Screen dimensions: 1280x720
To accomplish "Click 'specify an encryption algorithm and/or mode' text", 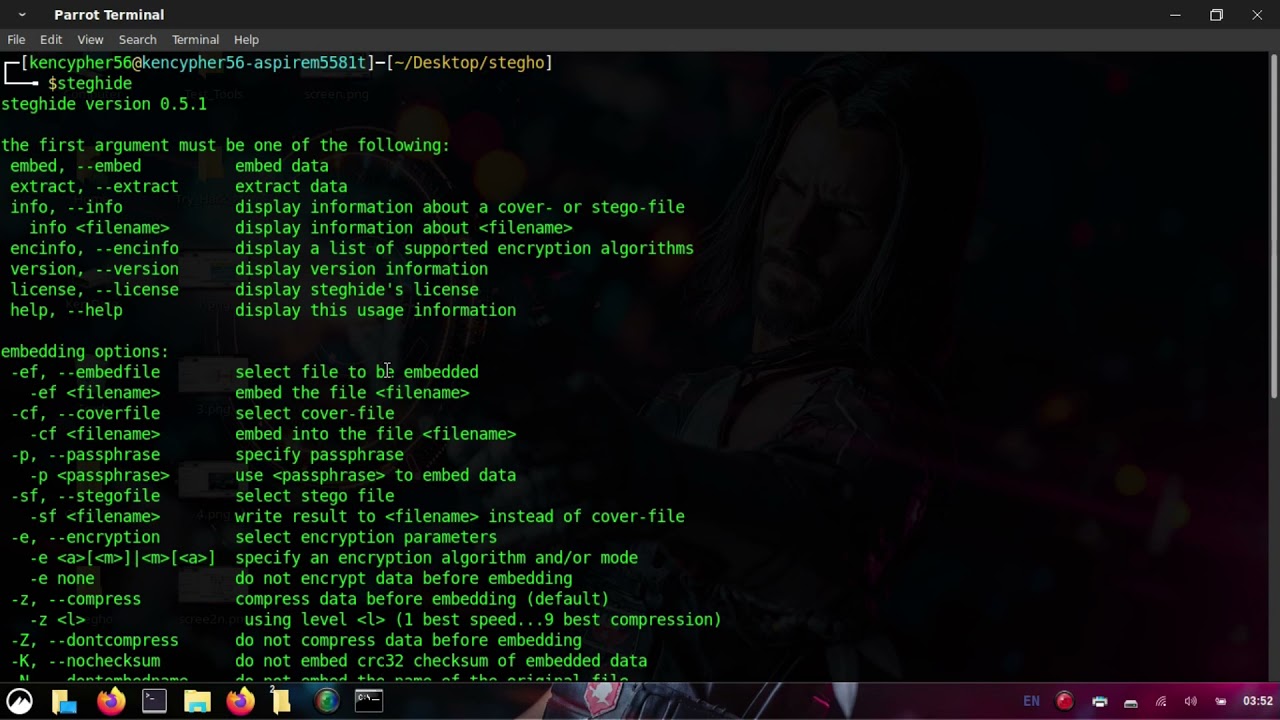I will coord(436,558).
